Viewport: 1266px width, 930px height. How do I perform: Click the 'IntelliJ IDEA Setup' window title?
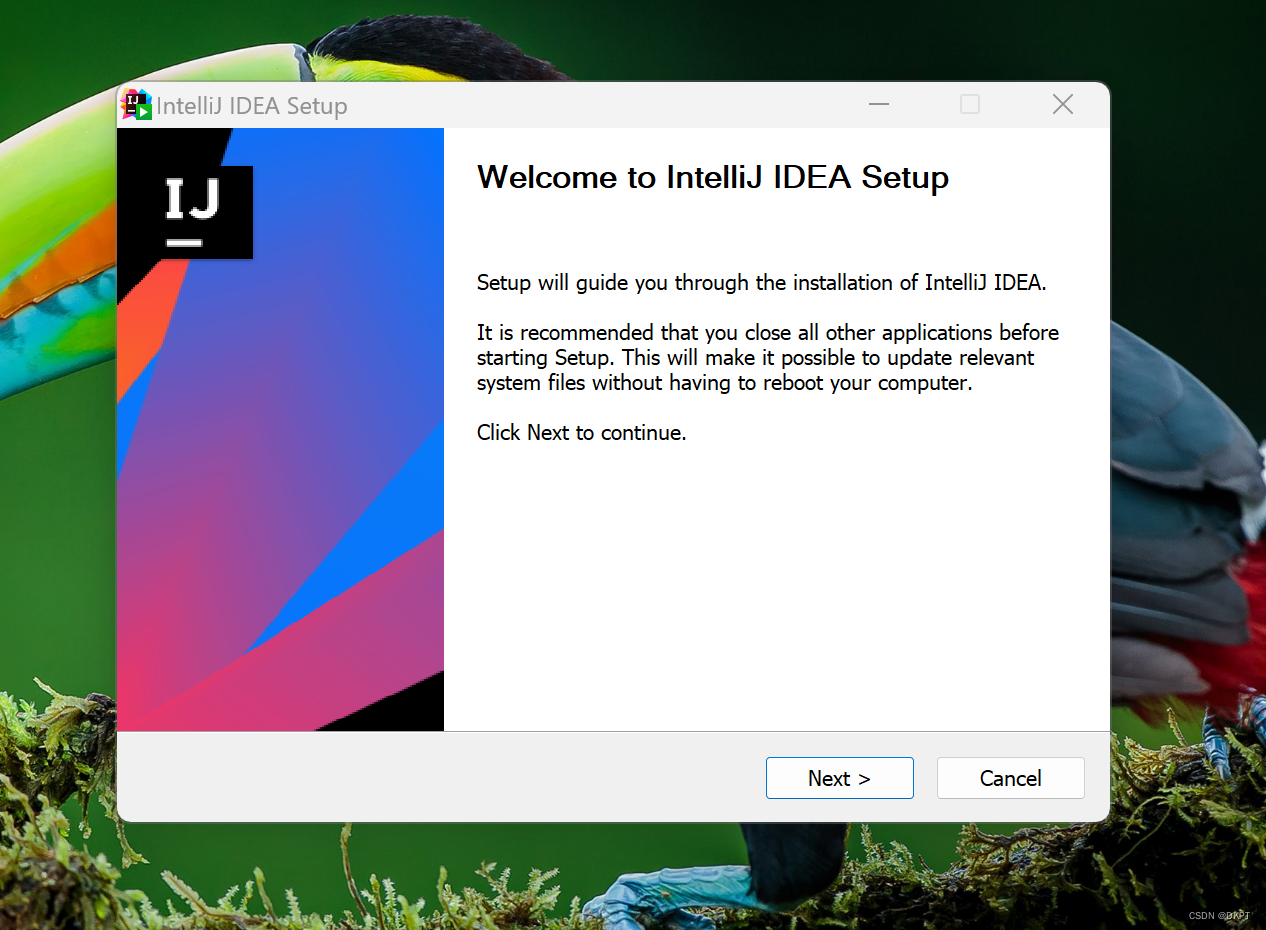click(x=252, y=106)
